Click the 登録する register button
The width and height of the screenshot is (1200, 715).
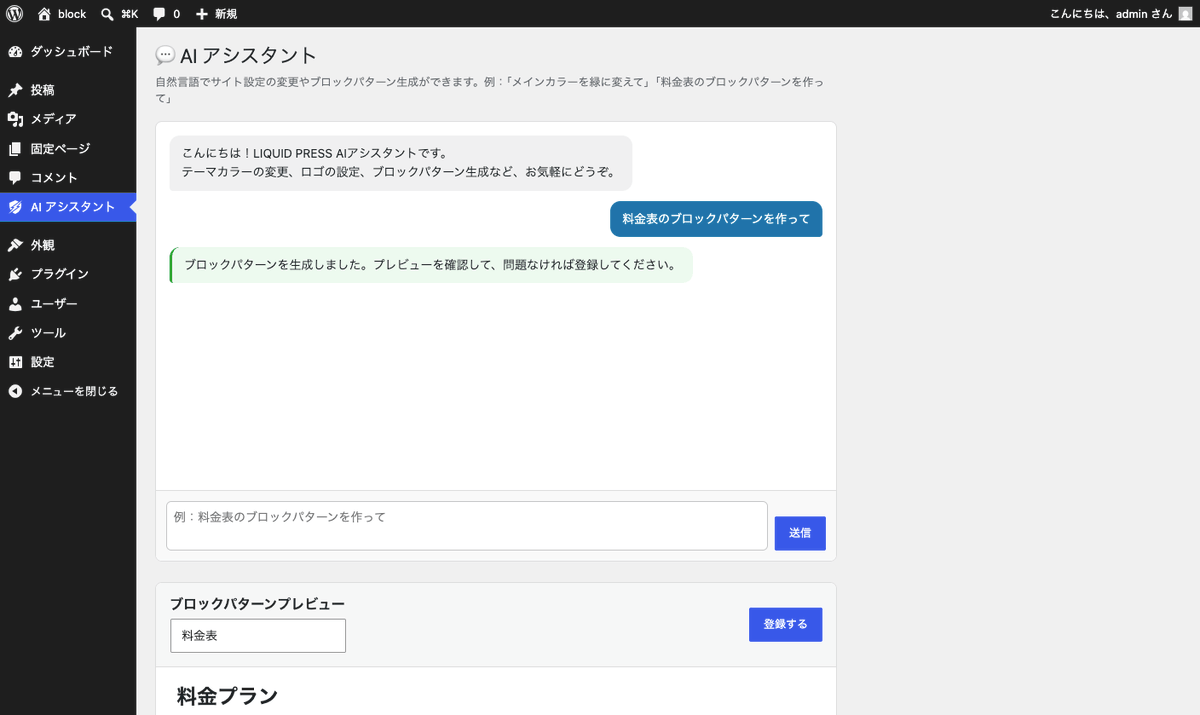[785, 624]
